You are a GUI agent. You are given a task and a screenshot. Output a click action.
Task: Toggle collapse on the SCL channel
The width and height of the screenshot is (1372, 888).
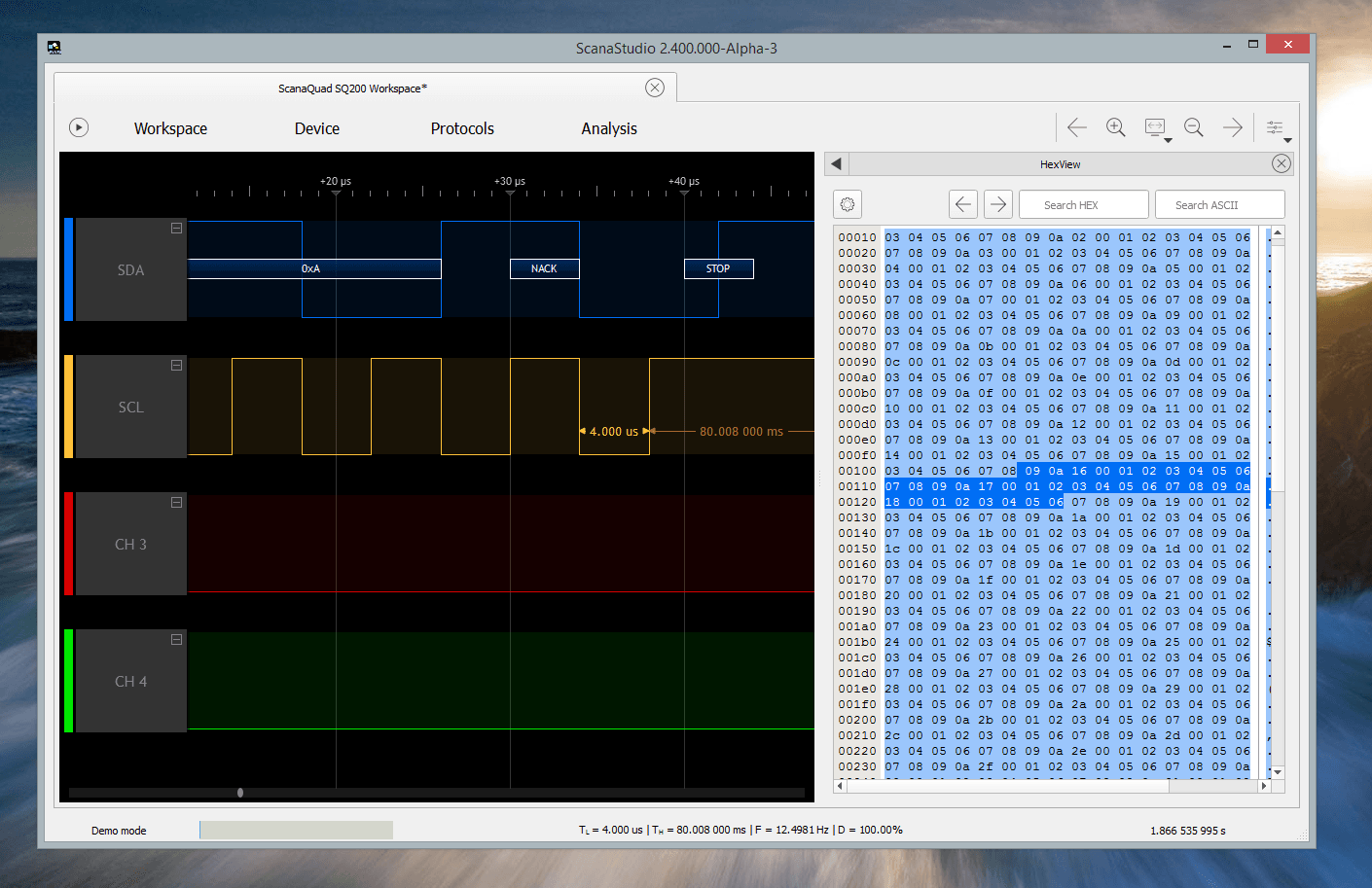pyautogui.click(x=176, y=365)
